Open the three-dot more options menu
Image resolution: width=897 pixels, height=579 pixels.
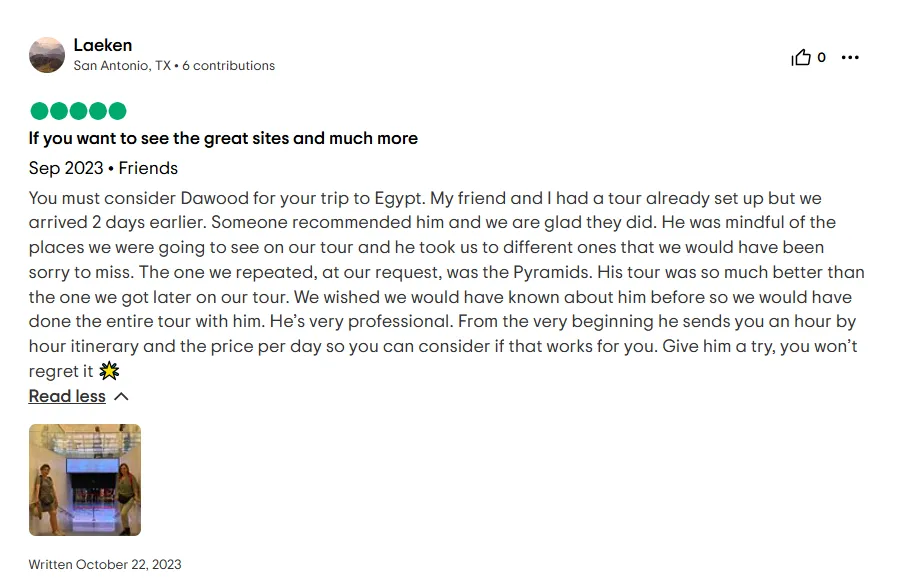point(850,57)
